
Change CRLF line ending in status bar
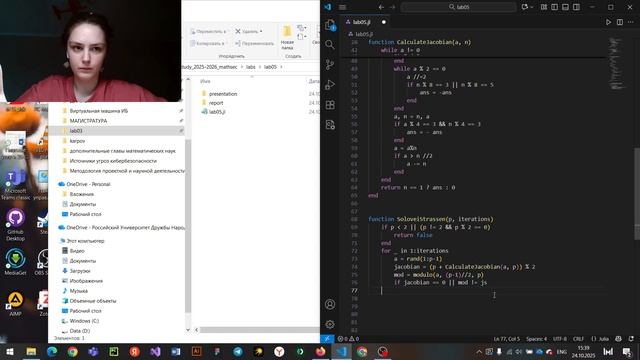coord(578,339)
